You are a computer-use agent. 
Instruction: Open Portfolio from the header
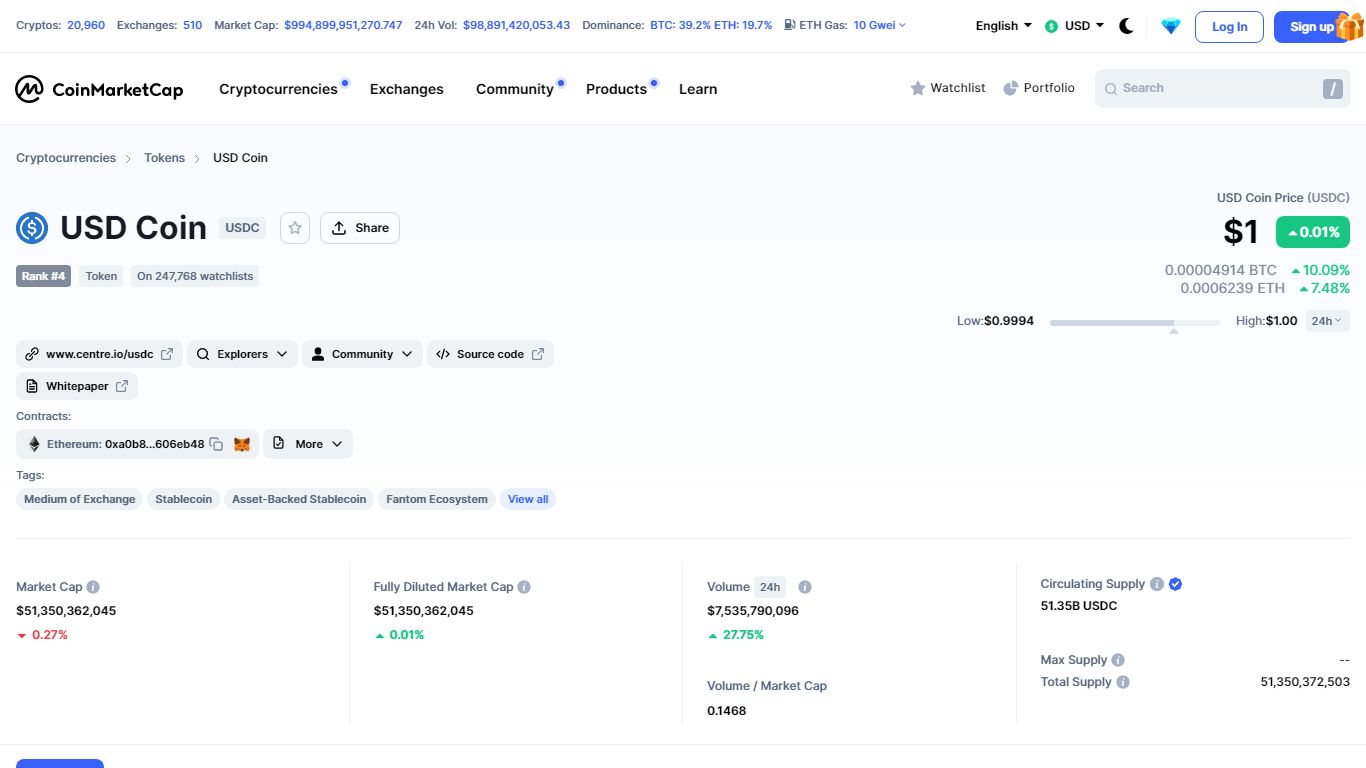(1039, 88)
